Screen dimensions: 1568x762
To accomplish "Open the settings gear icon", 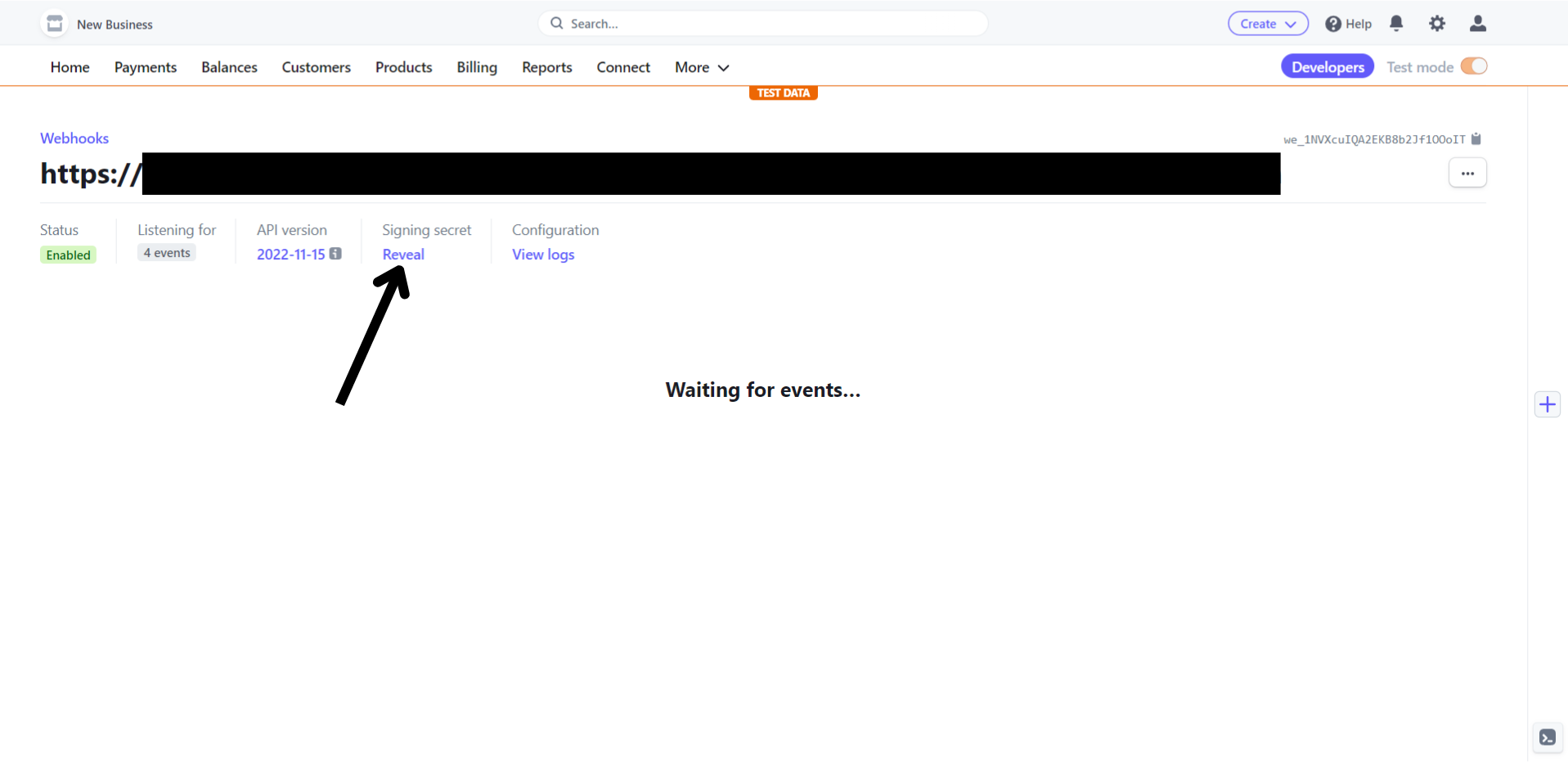I will point(1437,24).
